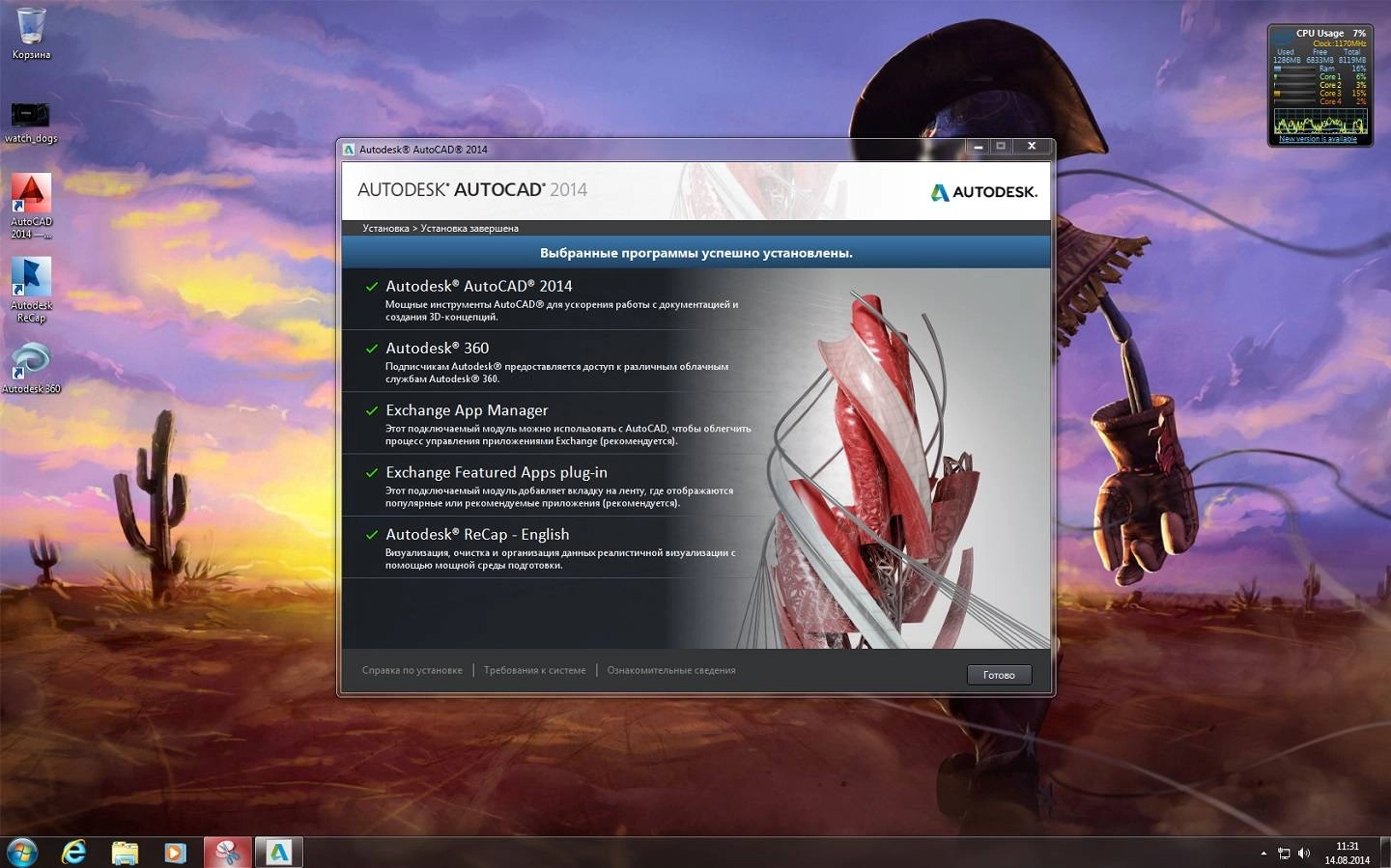Launch Internet Explorer from taskbar
This screenshot has height=868, width=1391.
[x=73, y=853]
